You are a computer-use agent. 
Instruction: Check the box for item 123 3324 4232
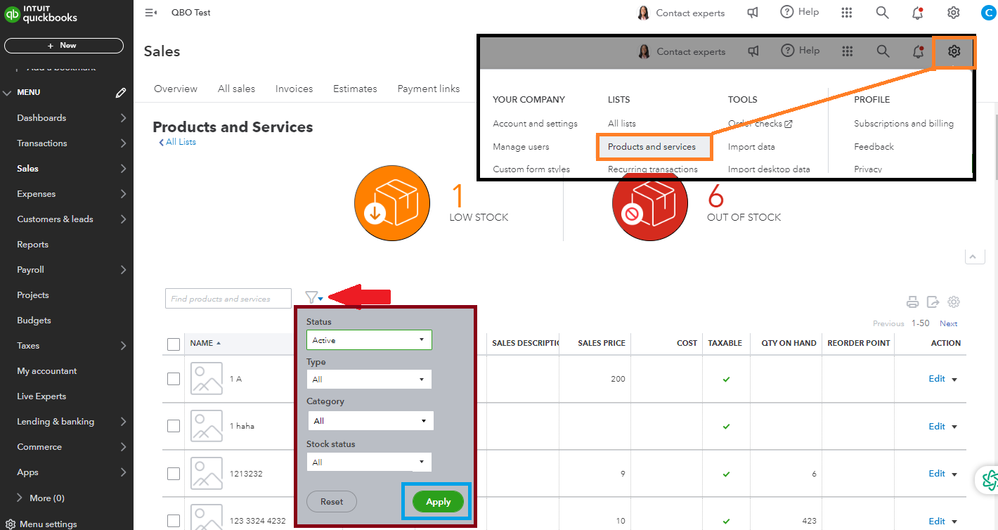point(173,521)
